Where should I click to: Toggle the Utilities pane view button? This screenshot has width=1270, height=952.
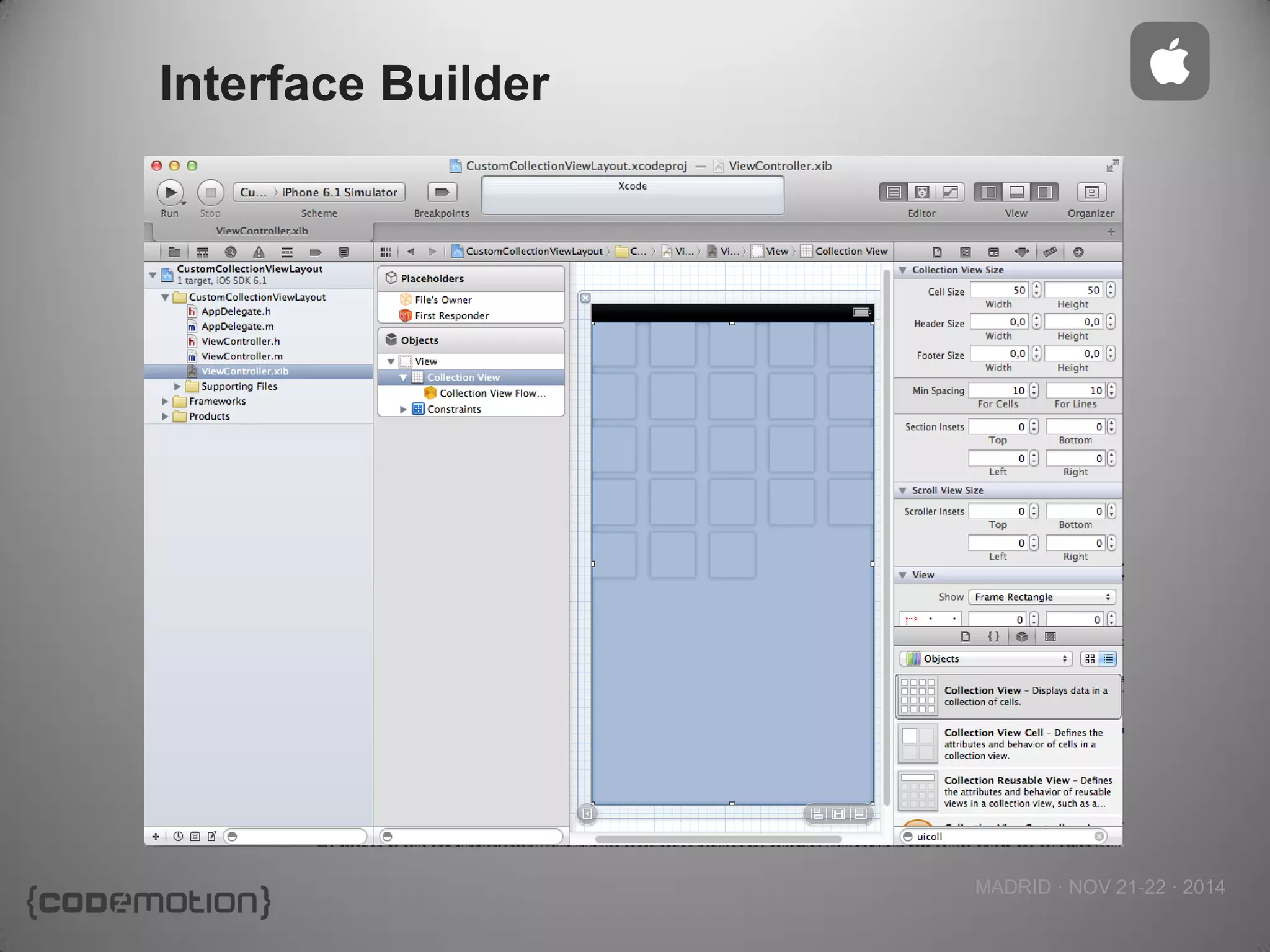coord(1045,192)
